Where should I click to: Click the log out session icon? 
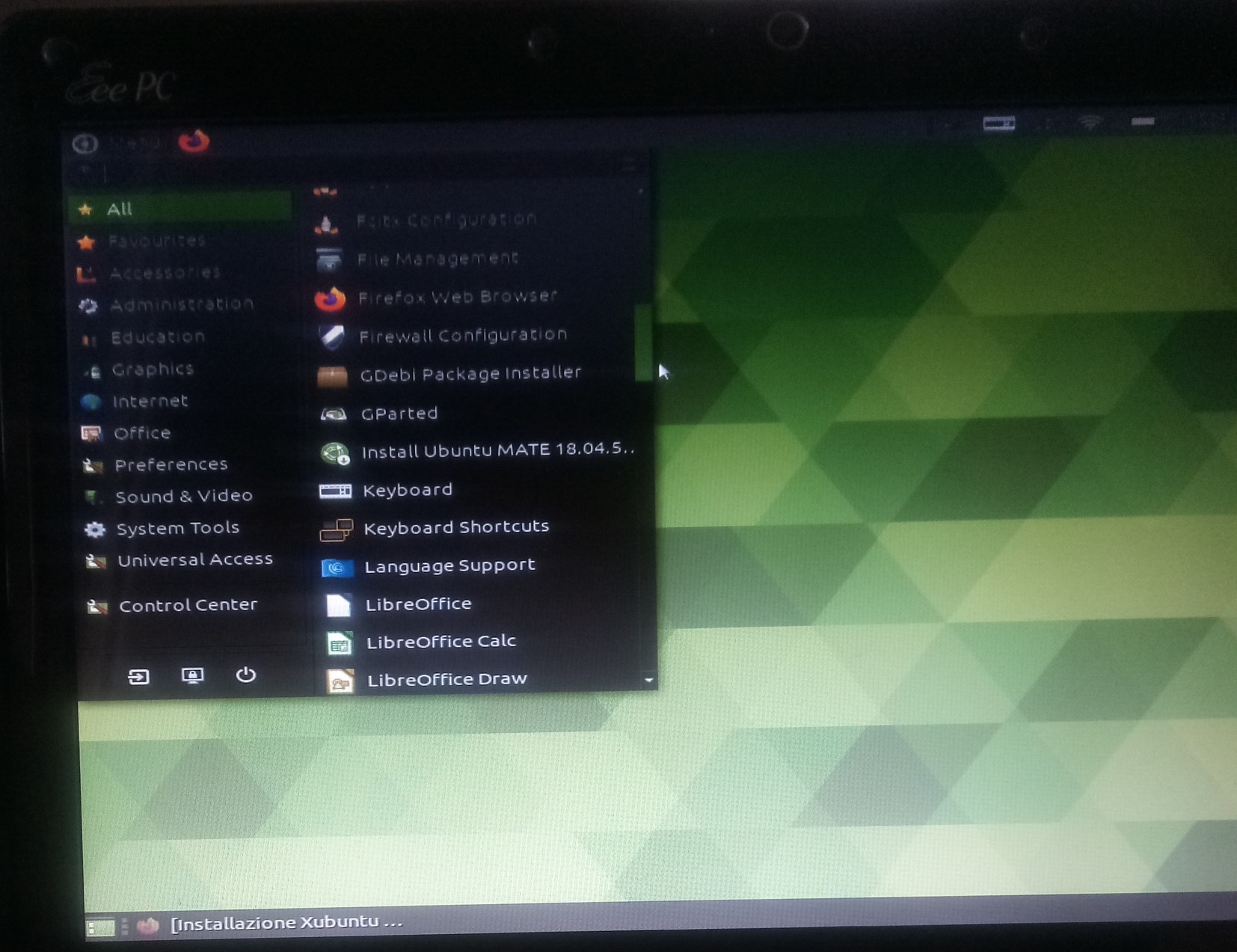[x=138, y=677]
